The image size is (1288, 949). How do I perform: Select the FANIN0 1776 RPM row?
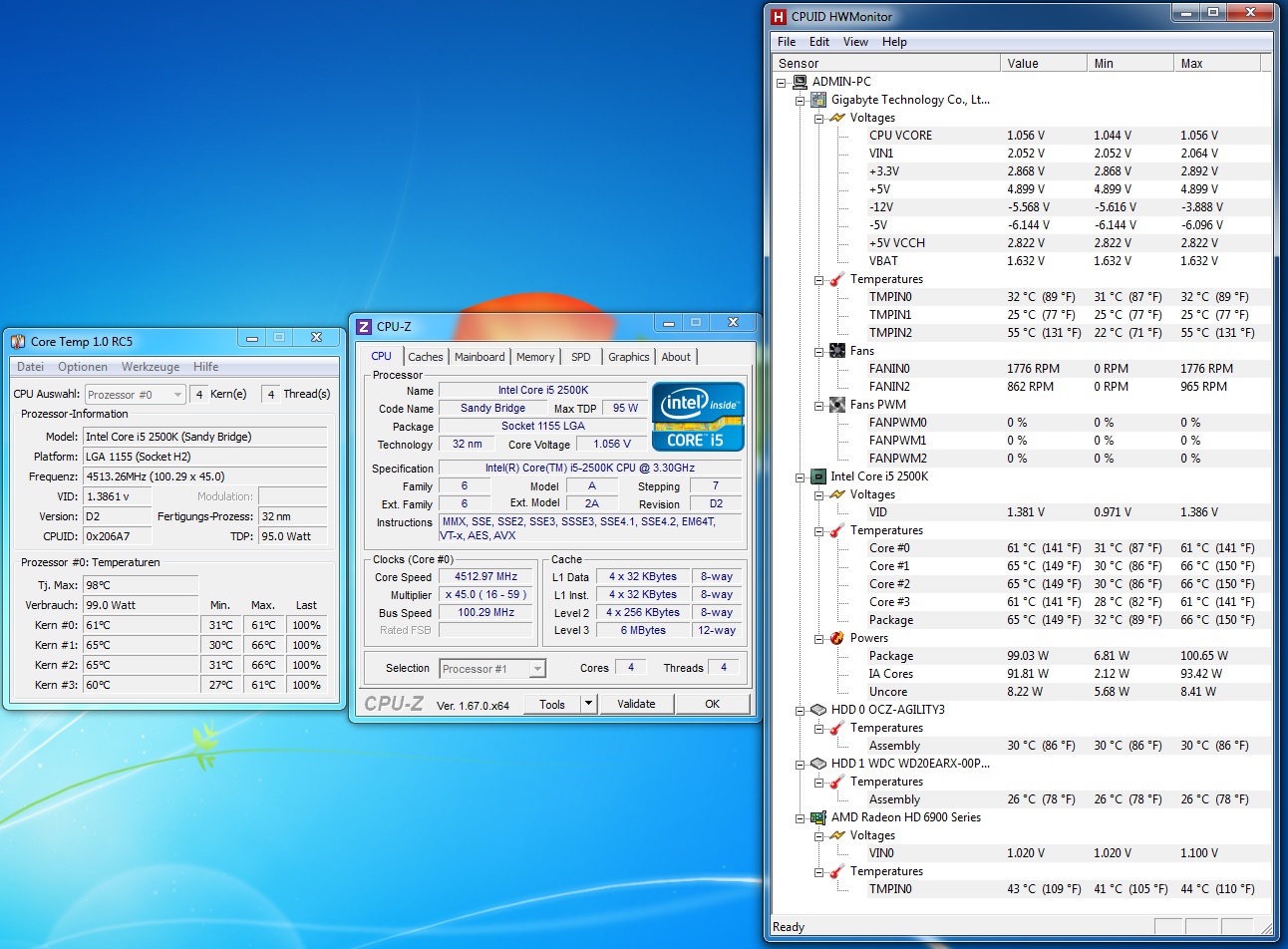(x=1068, y=369)
